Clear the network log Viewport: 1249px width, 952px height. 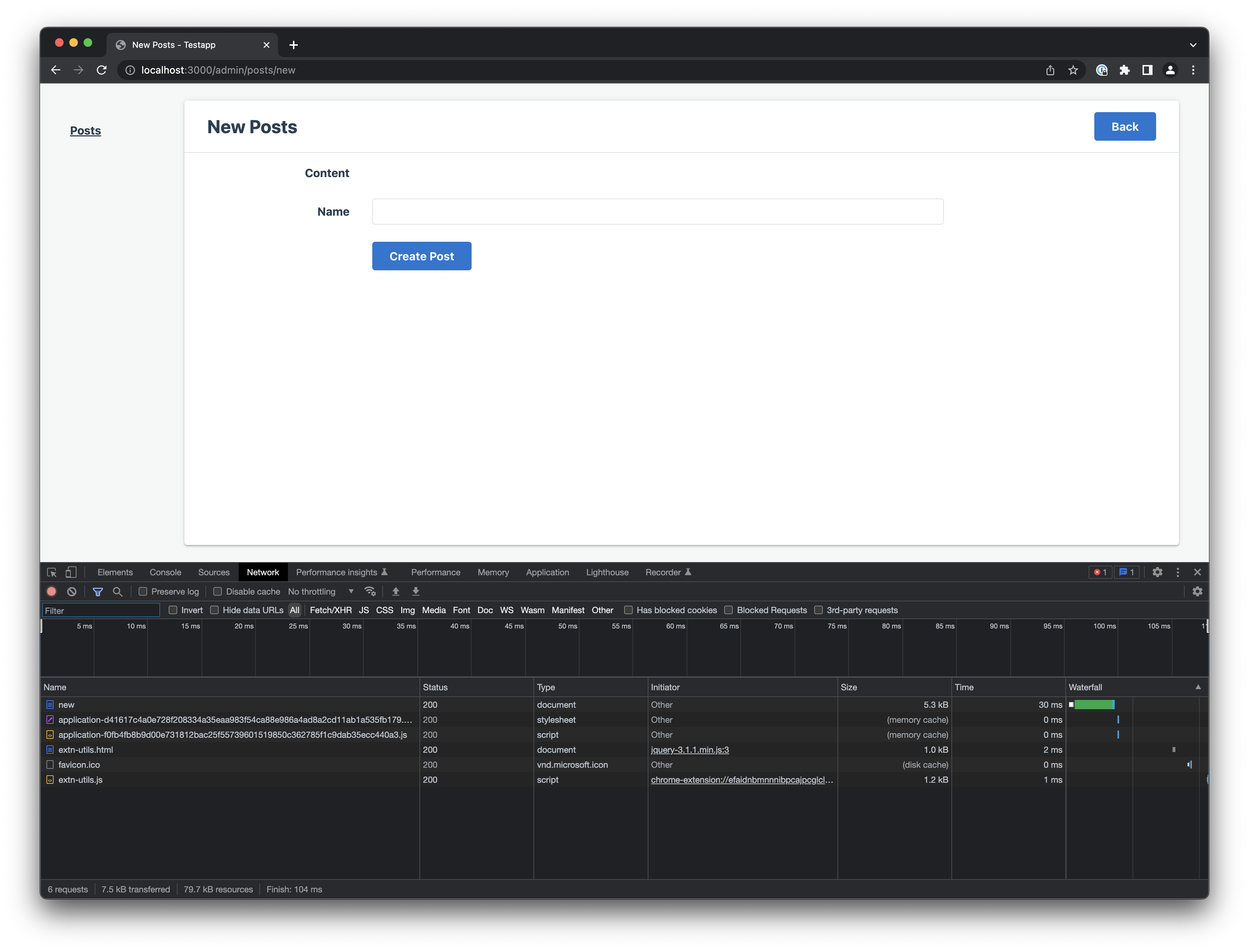[72, 591]
